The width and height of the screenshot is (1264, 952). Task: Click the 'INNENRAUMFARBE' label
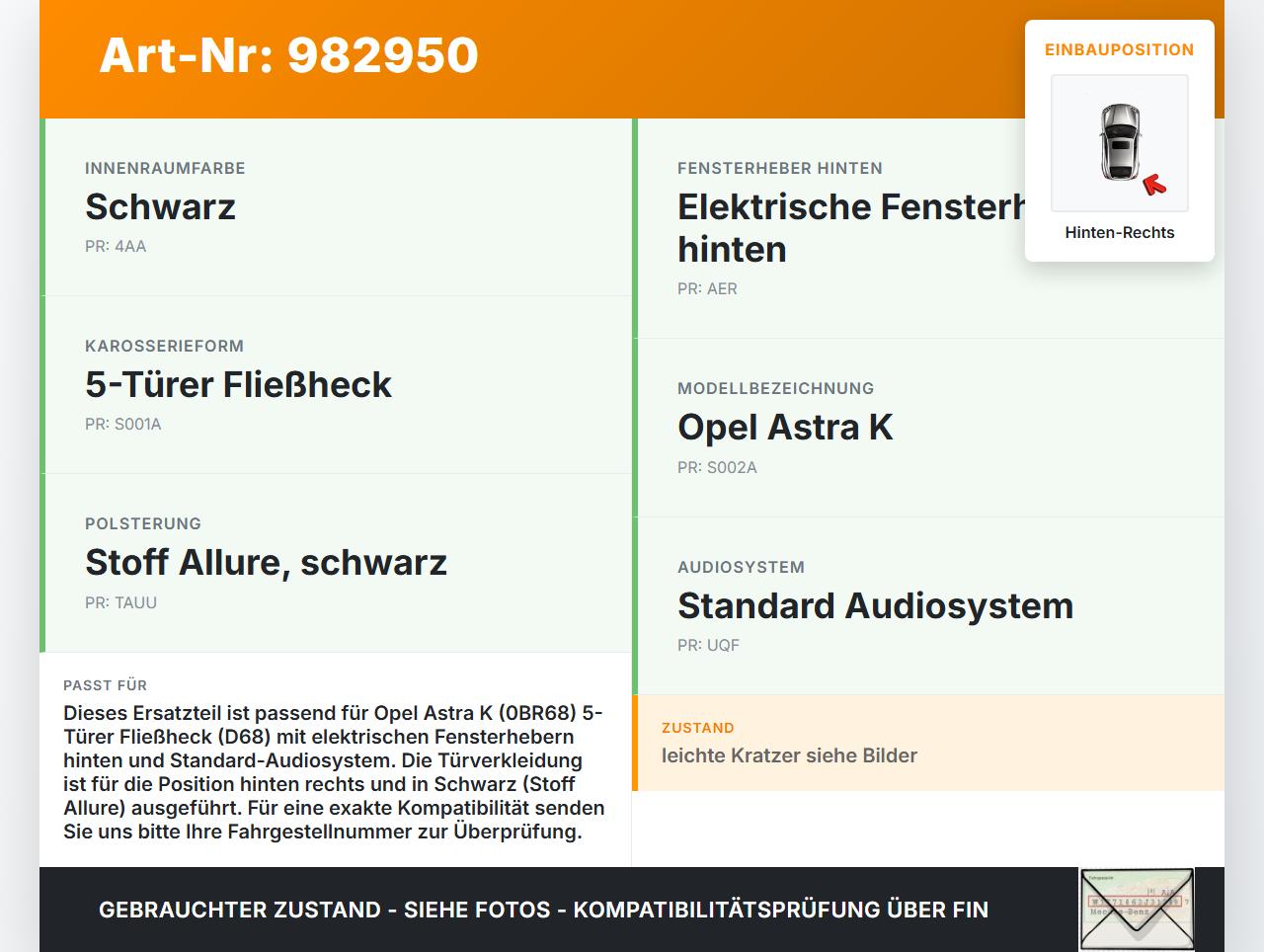coord(165,168)
